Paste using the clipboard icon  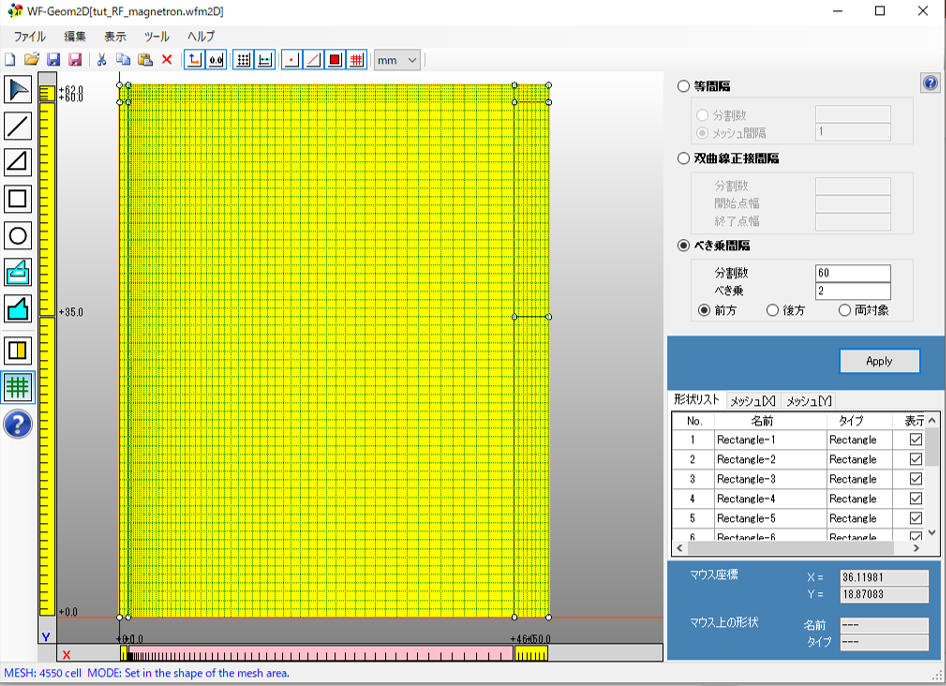(x=145, y=60)
